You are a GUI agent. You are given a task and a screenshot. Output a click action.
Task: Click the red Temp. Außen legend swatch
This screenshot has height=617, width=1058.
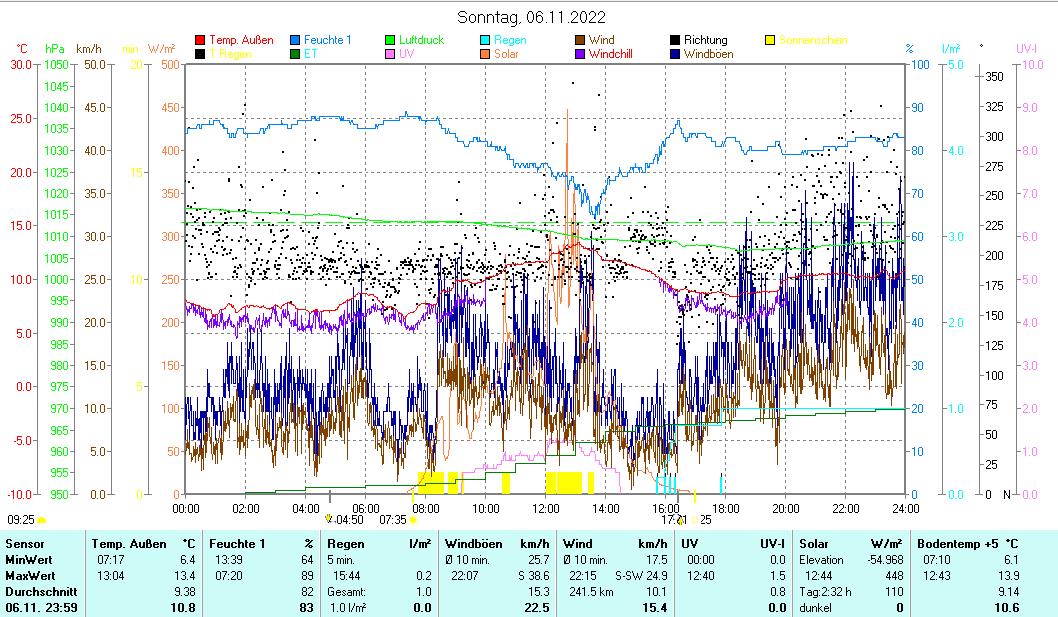pyautogui.click(x=201, y=41)
